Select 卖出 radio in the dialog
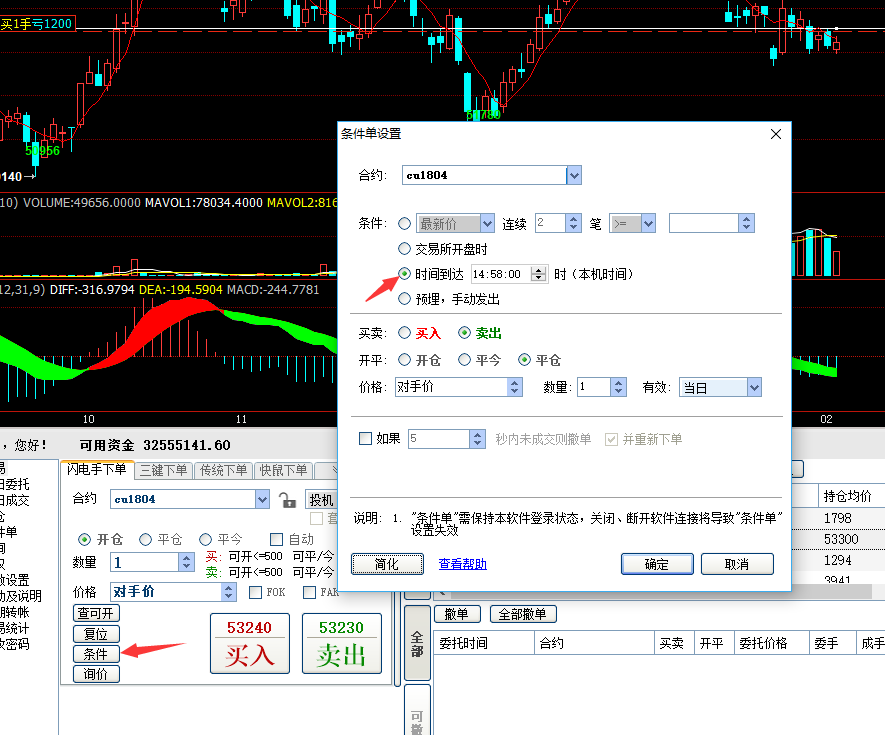The image size is (885, 735). pyautogui.click(x=464, y=333)
